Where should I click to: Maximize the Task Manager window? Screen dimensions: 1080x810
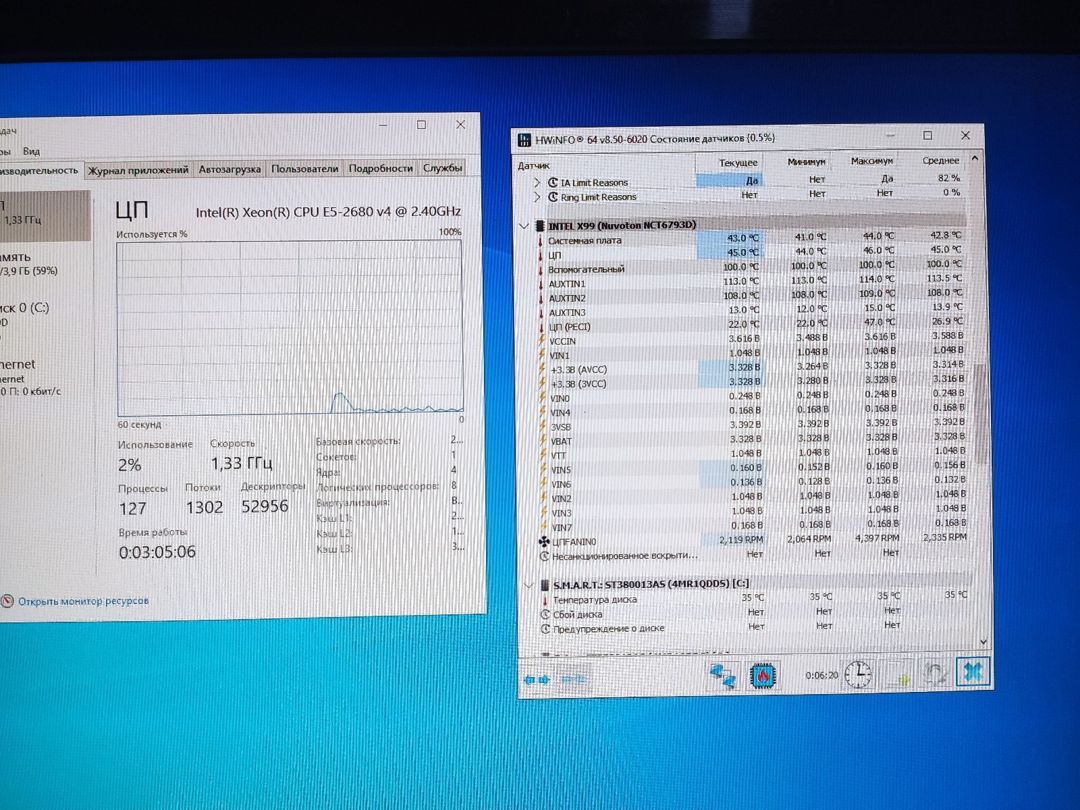421,125
